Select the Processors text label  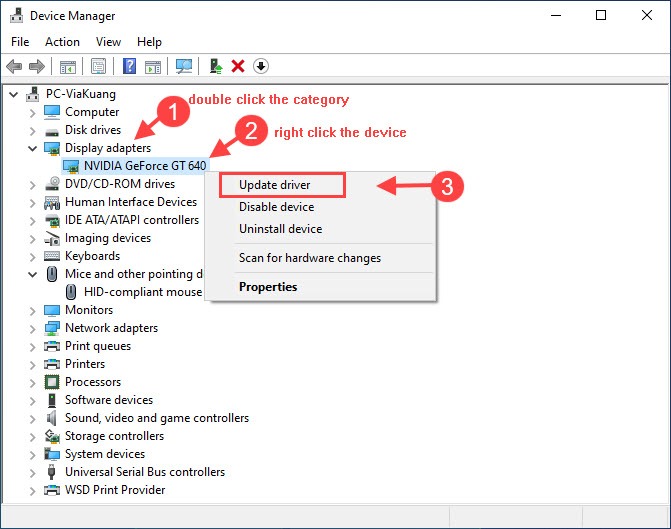pyautogui.click(x=93, y=382)
